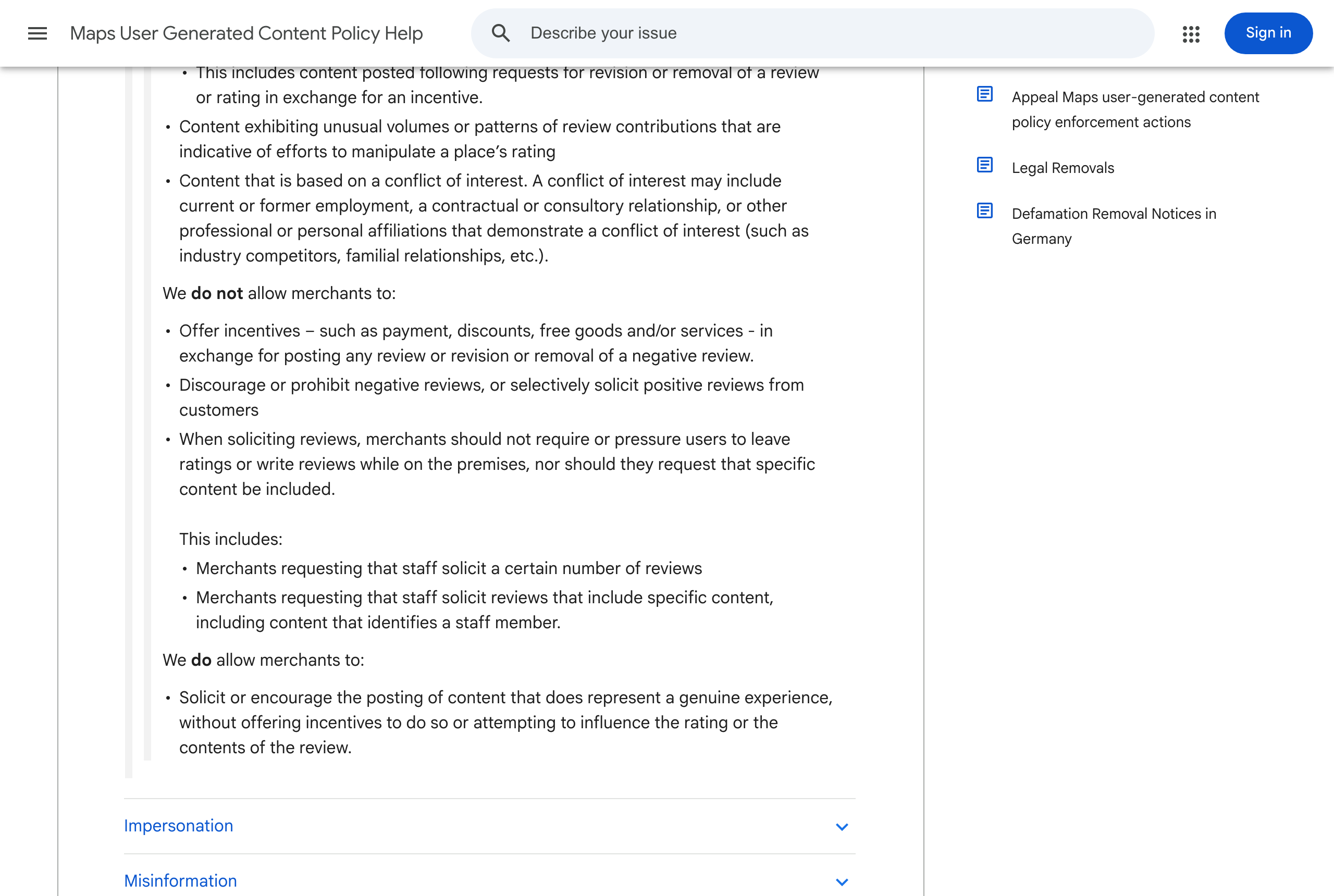Click bullet starting 'Solicit or encourage the posting'
1334x896 pixels.
point(506,723)
